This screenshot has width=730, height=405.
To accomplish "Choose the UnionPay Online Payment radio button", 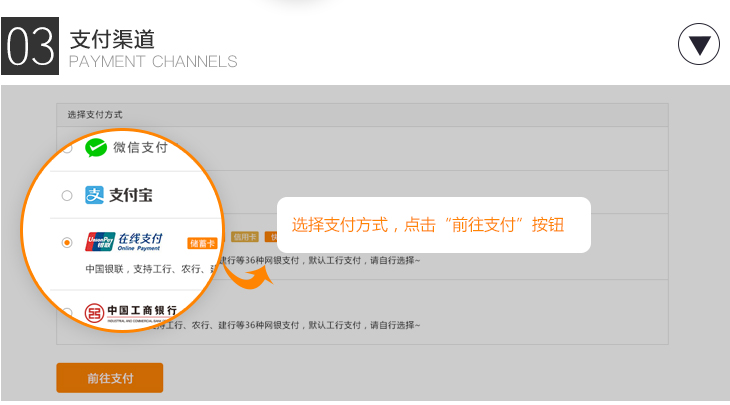I will 67,243.
